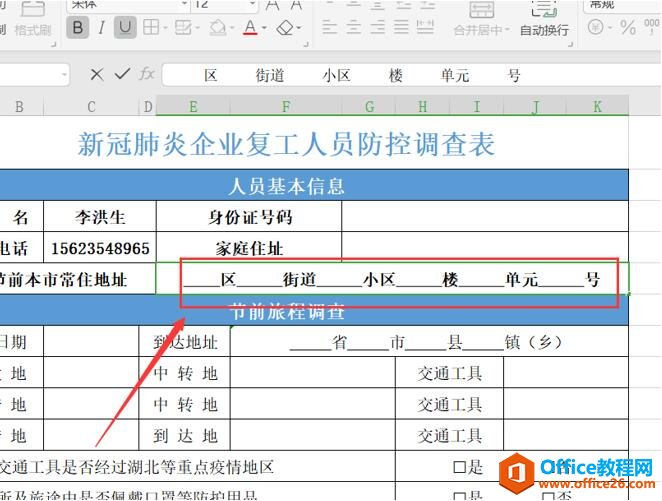Select the phone number 15623548965 cell
This screenshot has height=501, width=662.
(100, 248)
